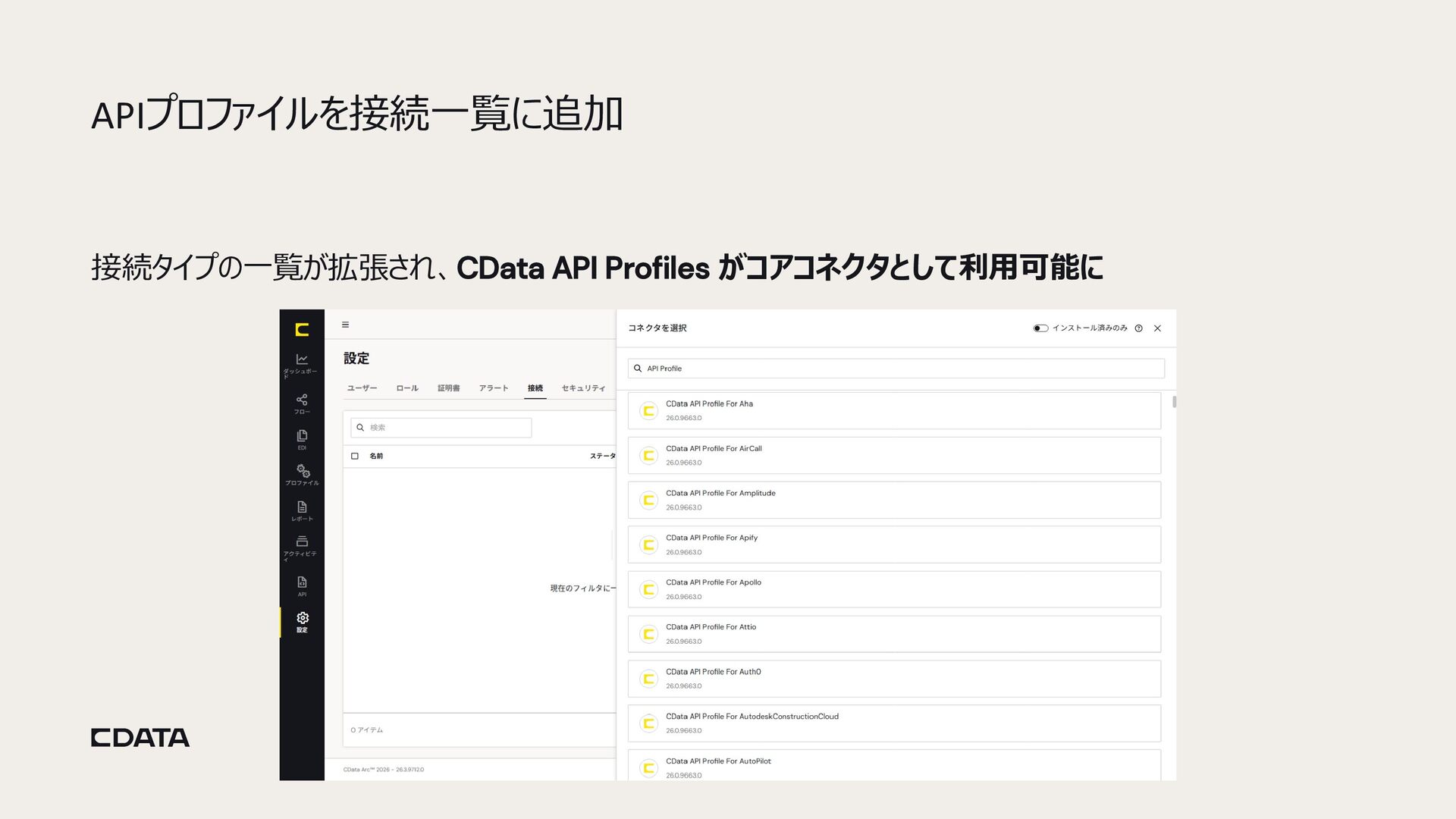
Task: Open プロファイル (Profile) in the sidebar
Action: 302,475
